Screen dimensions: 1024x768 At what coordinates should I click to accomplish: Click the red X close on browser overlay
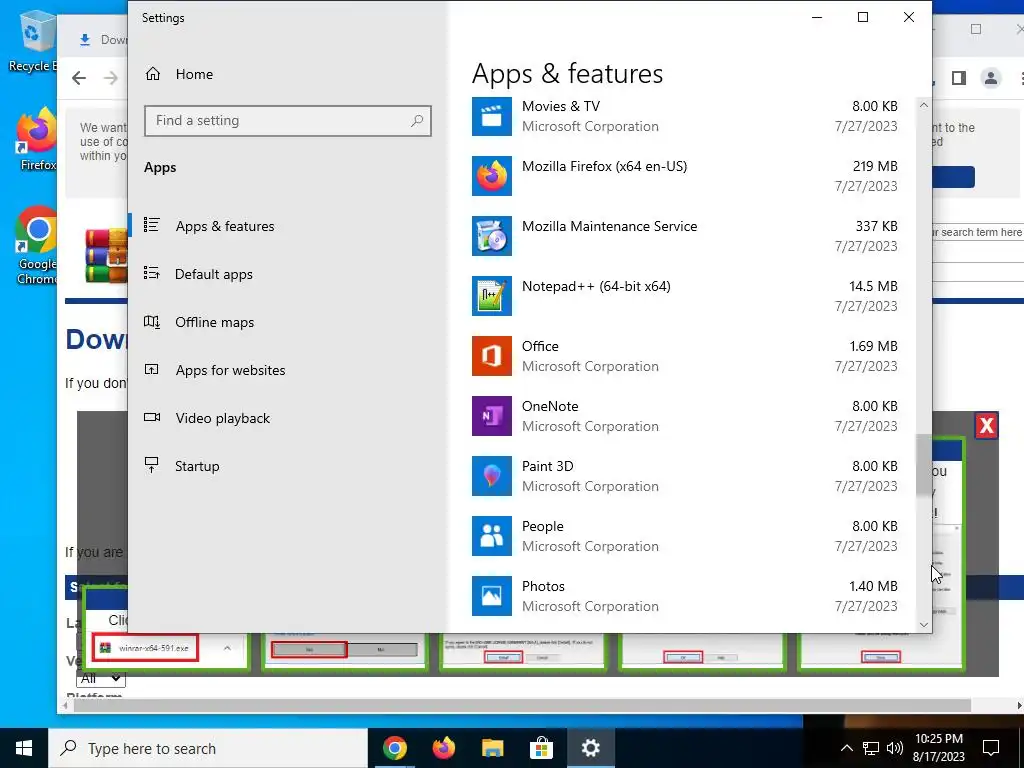[x=986, y=426]
